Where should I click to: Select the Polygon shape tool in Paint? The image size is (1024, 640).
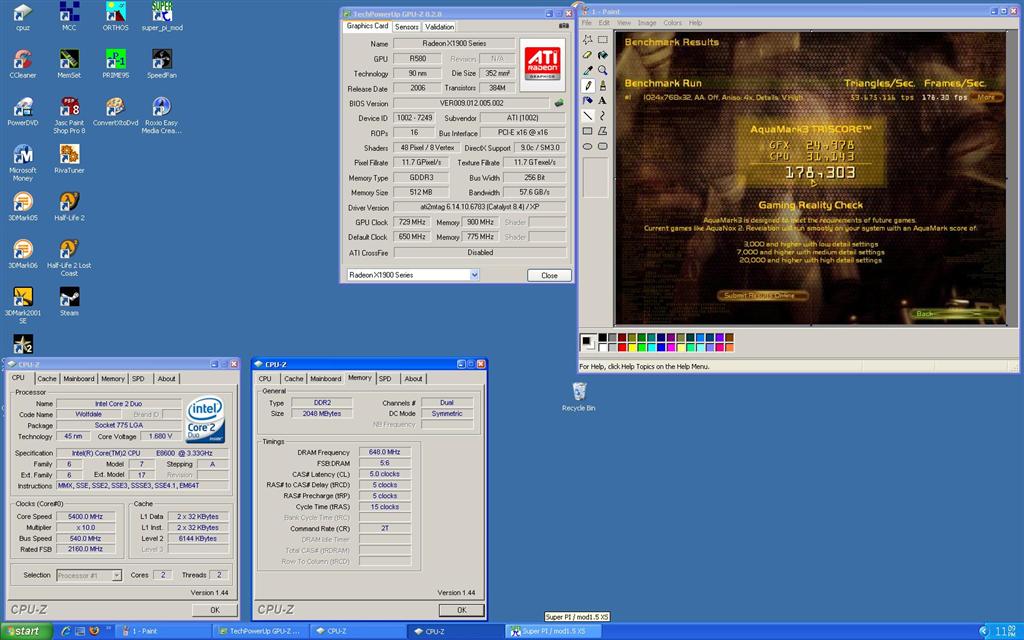(x=602, y=131)
